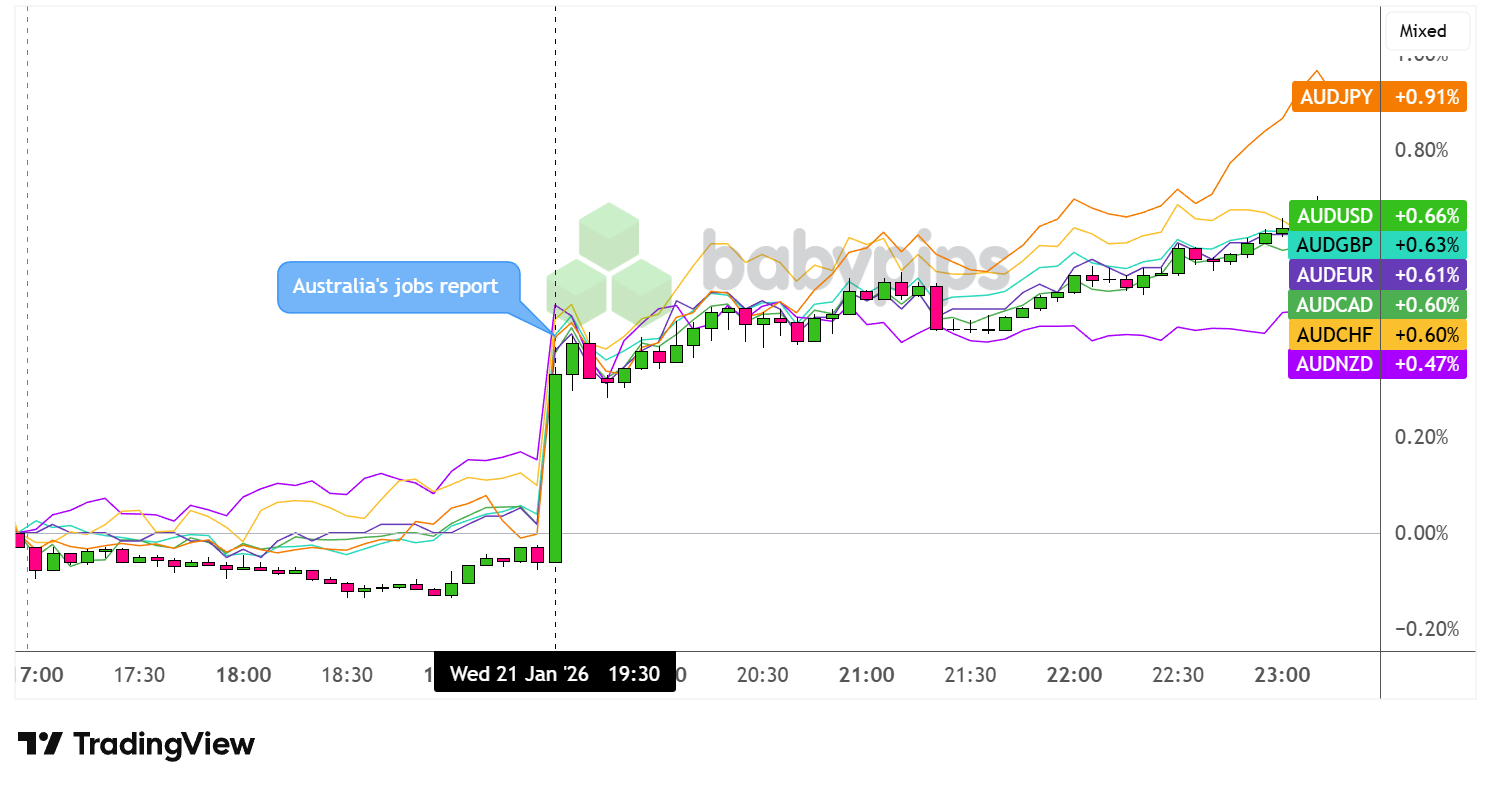Screen dimensions: 1491x789
Task: Click the tall red candle after 21:00
Action: 936,307
